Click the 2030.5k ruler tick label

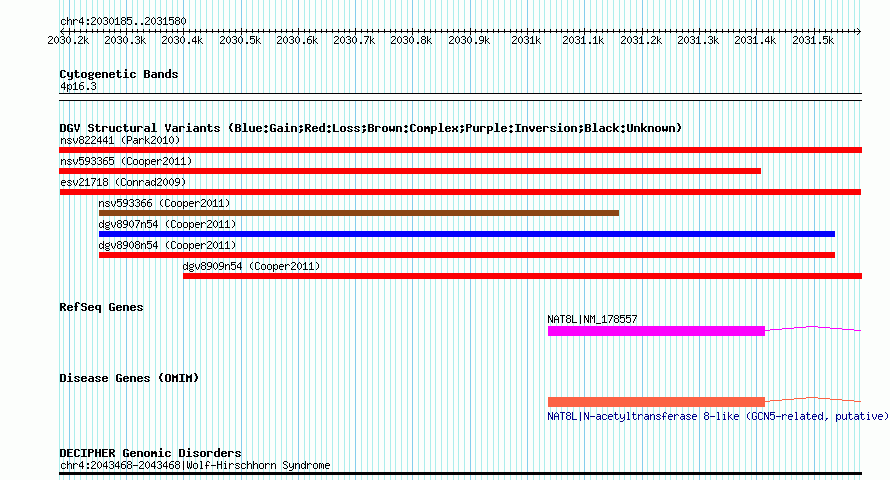click(x=240, y=40)
